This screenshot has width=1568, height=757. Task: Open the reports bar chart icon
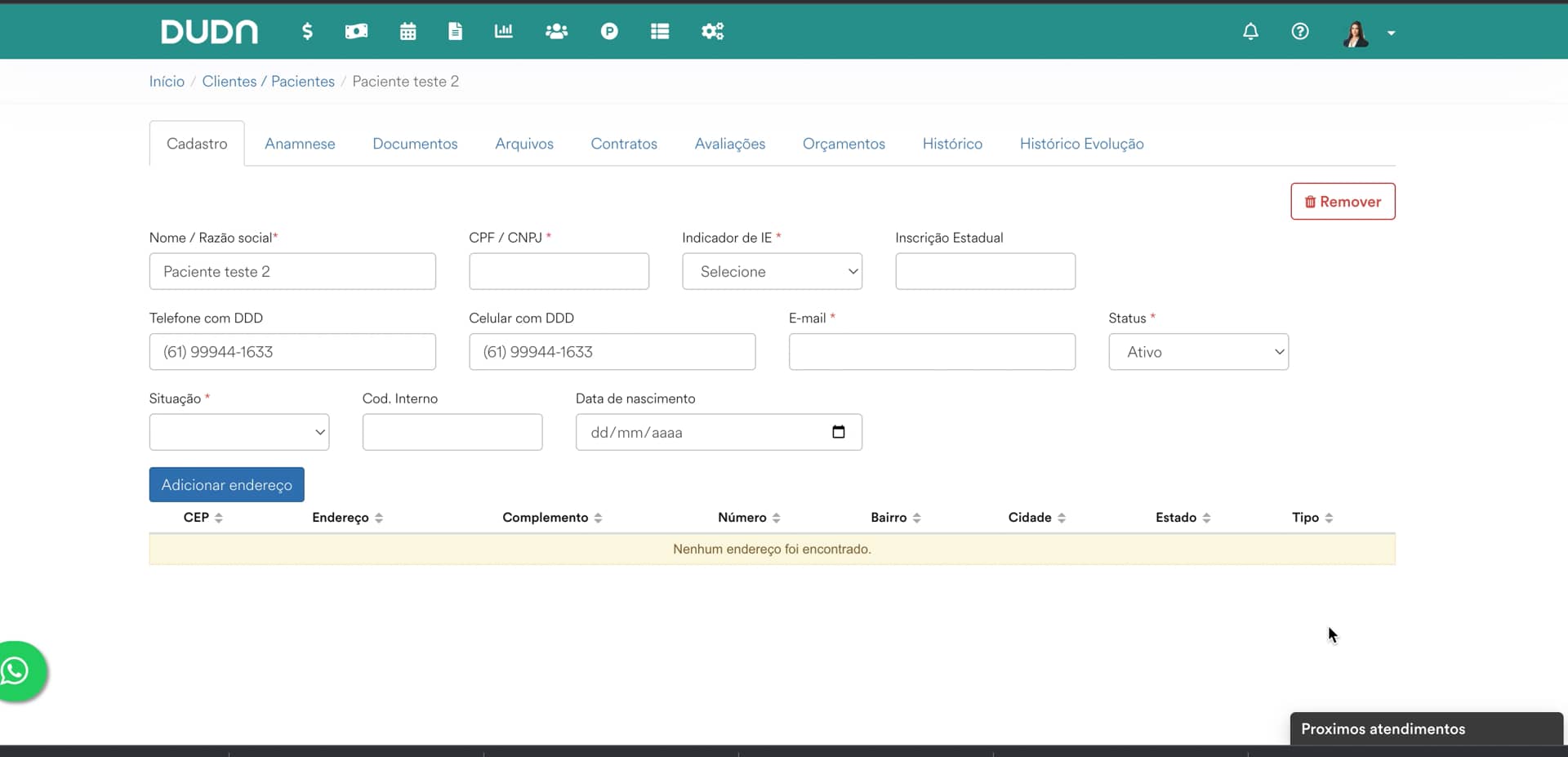point(503,31)
